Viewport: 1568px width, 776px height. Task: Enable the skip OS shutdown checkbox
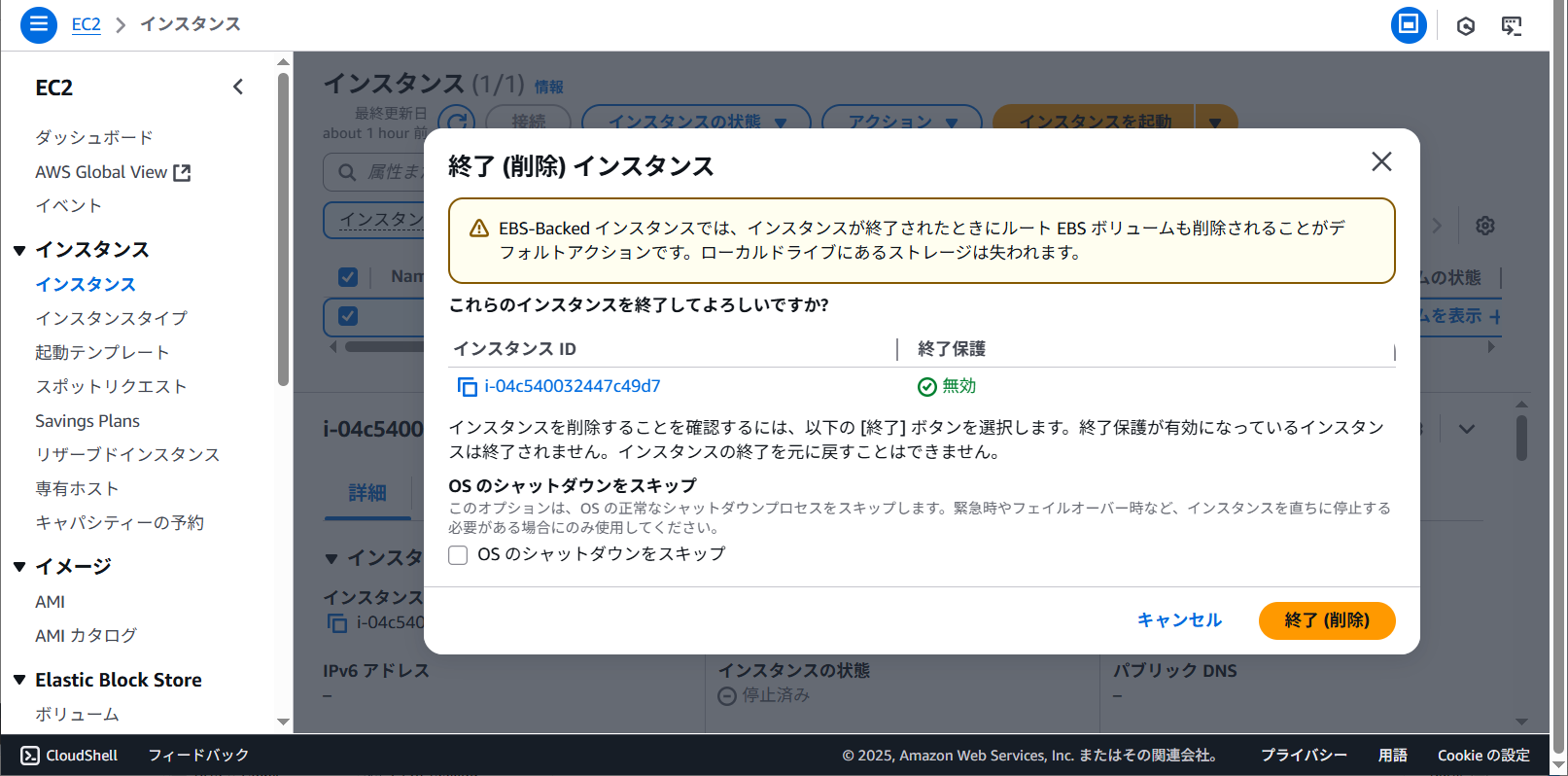(x=458, y=555)
